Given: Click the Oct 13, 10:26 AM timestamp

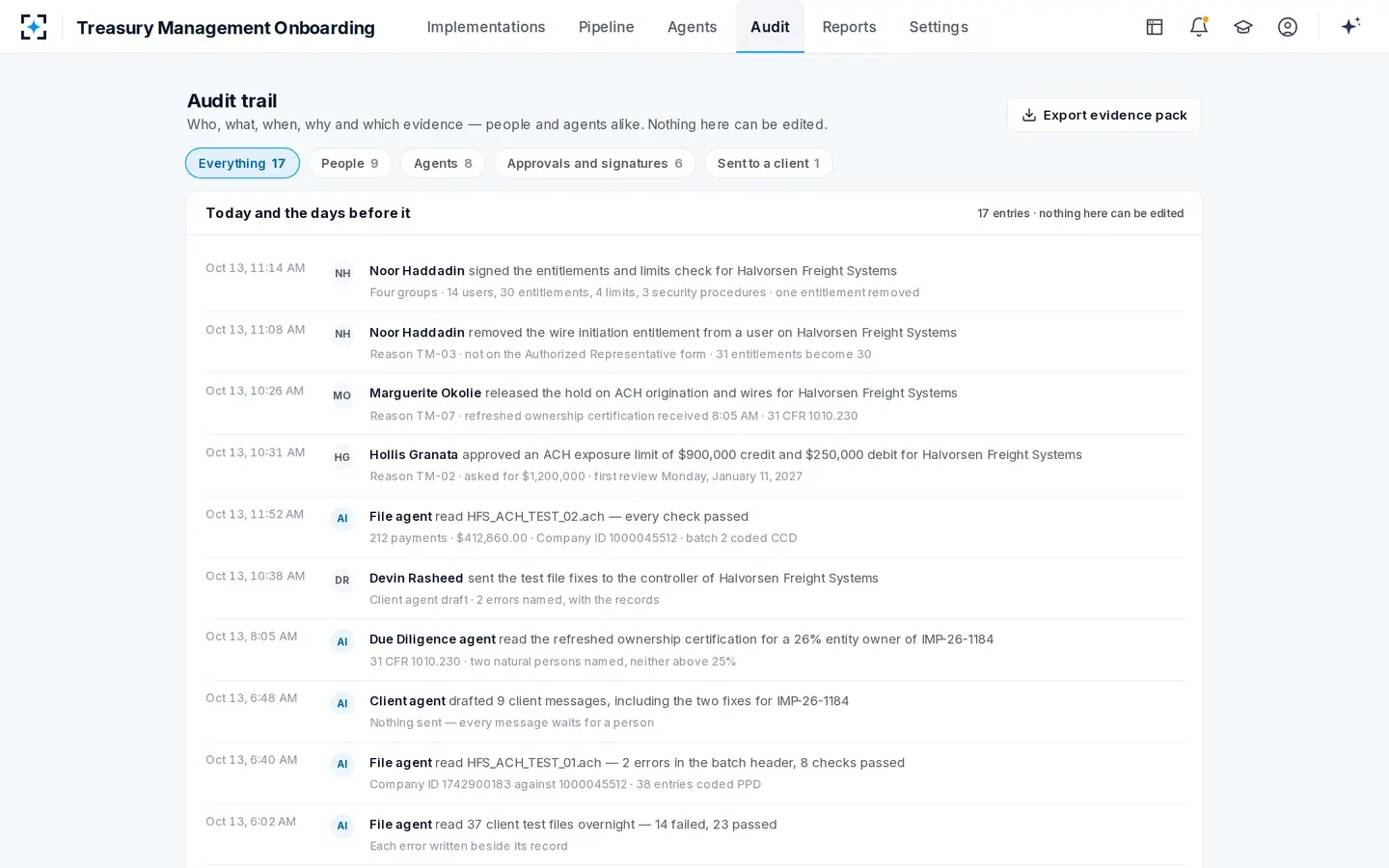Looking at the screenshot, I should click(x=255, y=391).
